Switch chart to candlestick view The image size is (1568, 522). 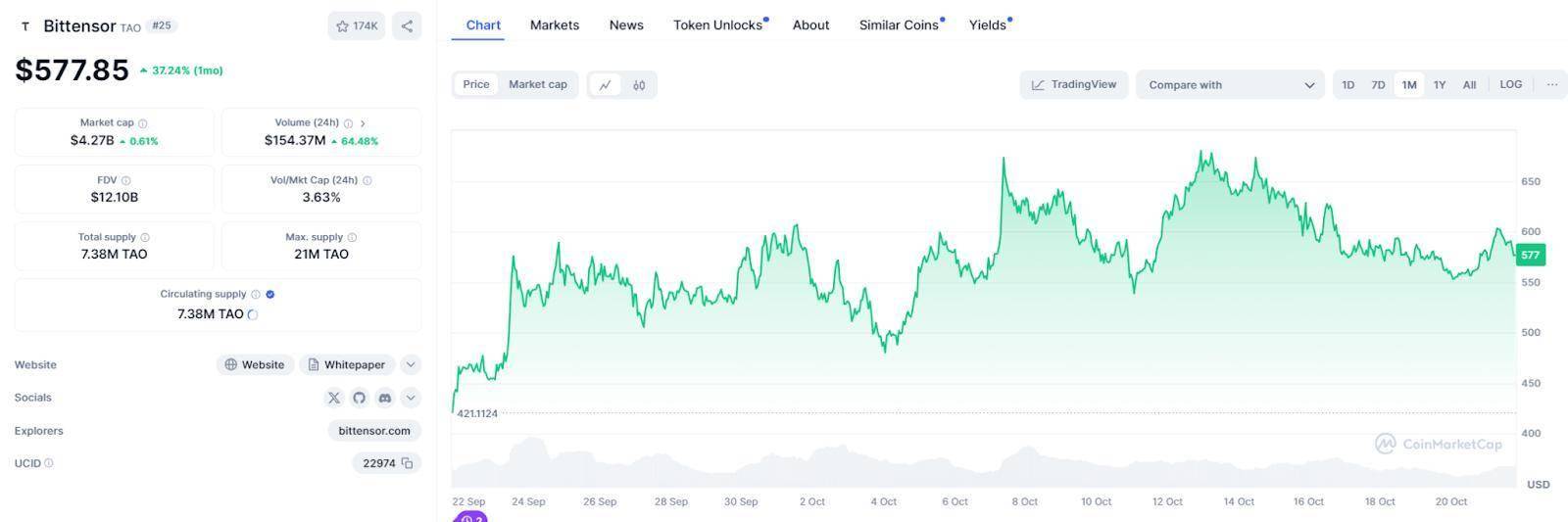tap(639, 85)
